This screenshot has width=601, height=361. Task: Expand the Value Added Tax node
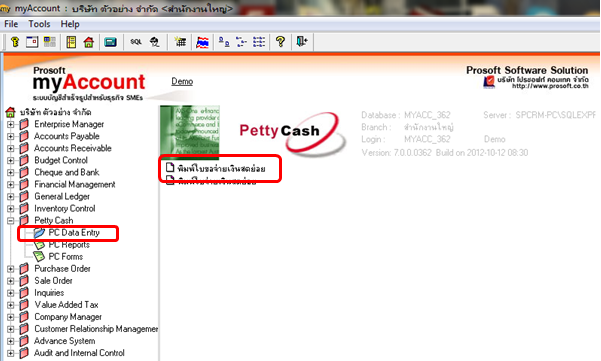(11, 305)
